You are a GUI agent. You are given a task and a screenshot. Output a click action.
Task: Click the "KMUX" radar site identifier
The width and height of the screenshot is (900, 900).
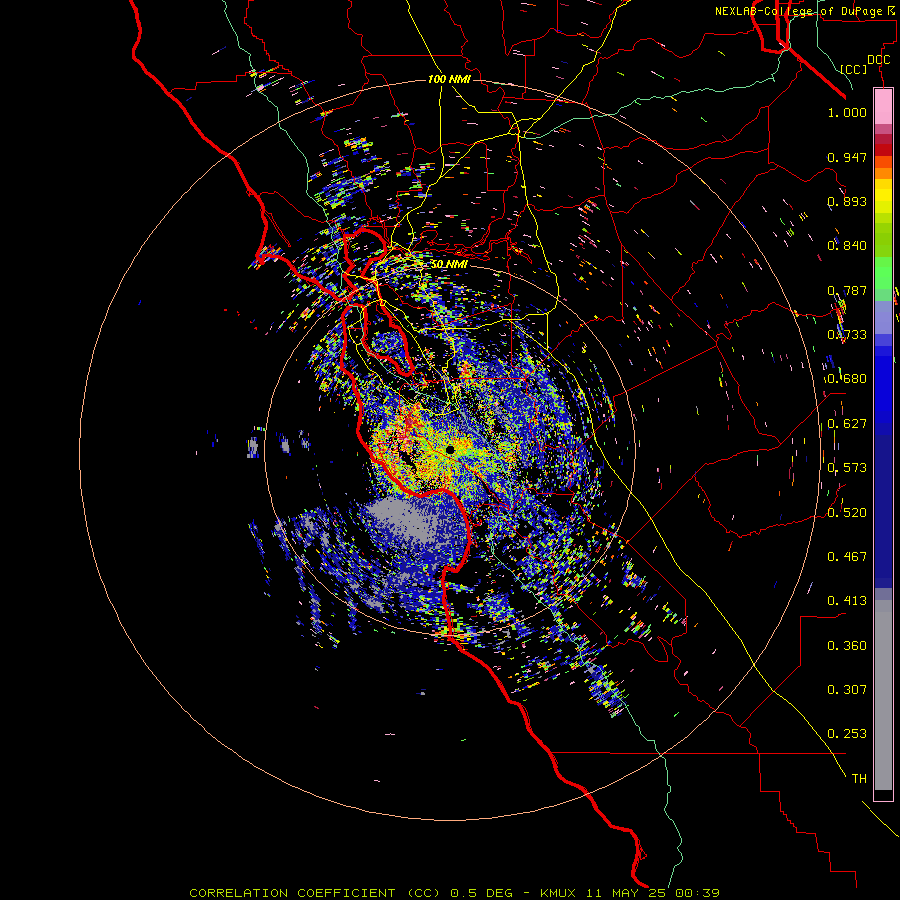(560, 893)
